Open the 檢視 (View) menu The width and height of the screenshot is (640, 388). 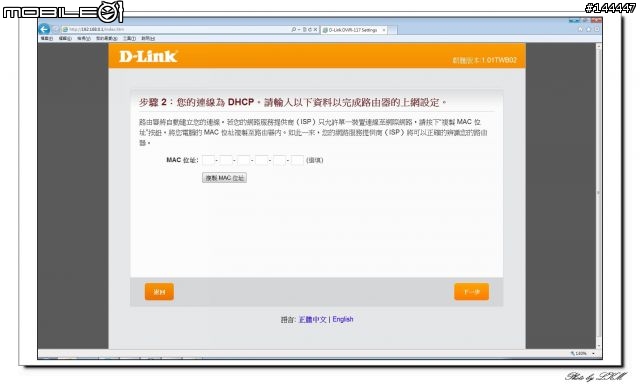tap(84, 38)
